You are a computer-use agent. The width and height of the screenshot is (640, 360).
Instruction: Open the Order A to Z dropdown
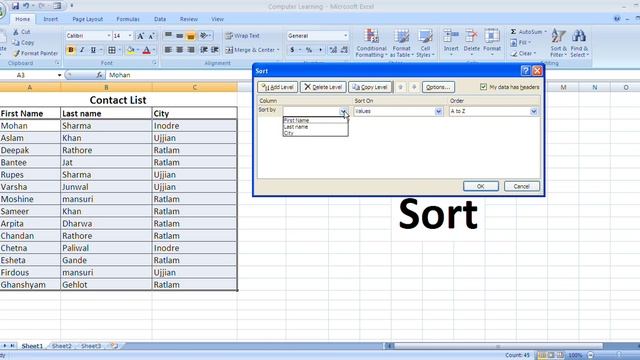[533, 111]
